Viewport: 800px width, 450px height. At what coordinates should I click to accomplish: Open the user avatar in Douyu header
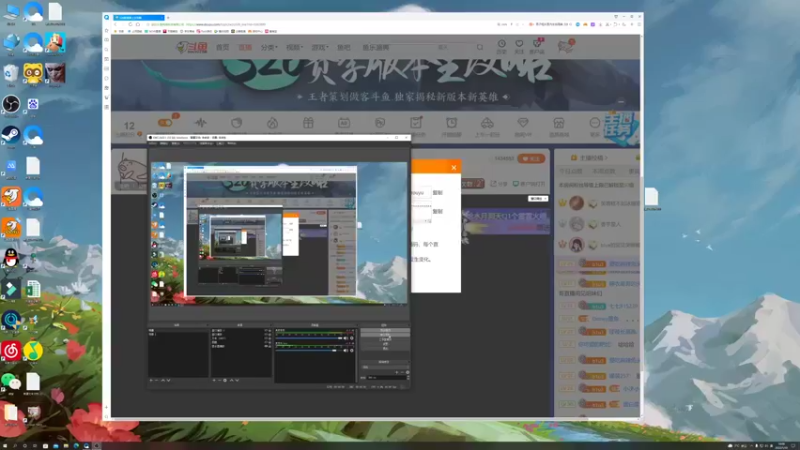point(565,46)
